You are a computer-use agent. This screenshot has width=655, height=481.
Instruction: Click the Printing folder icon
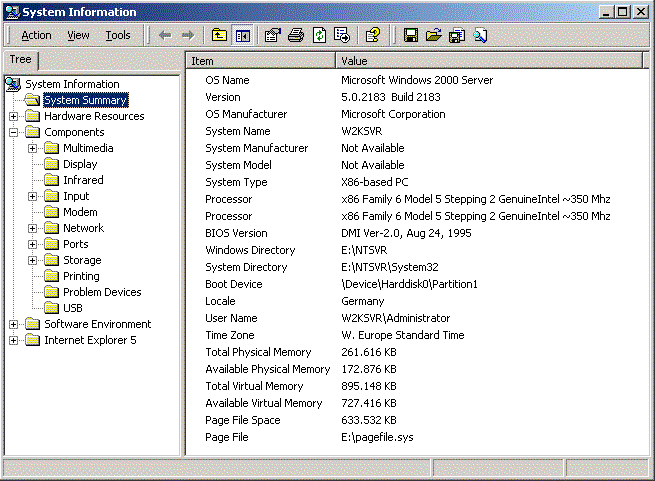(x=51, y=276)
